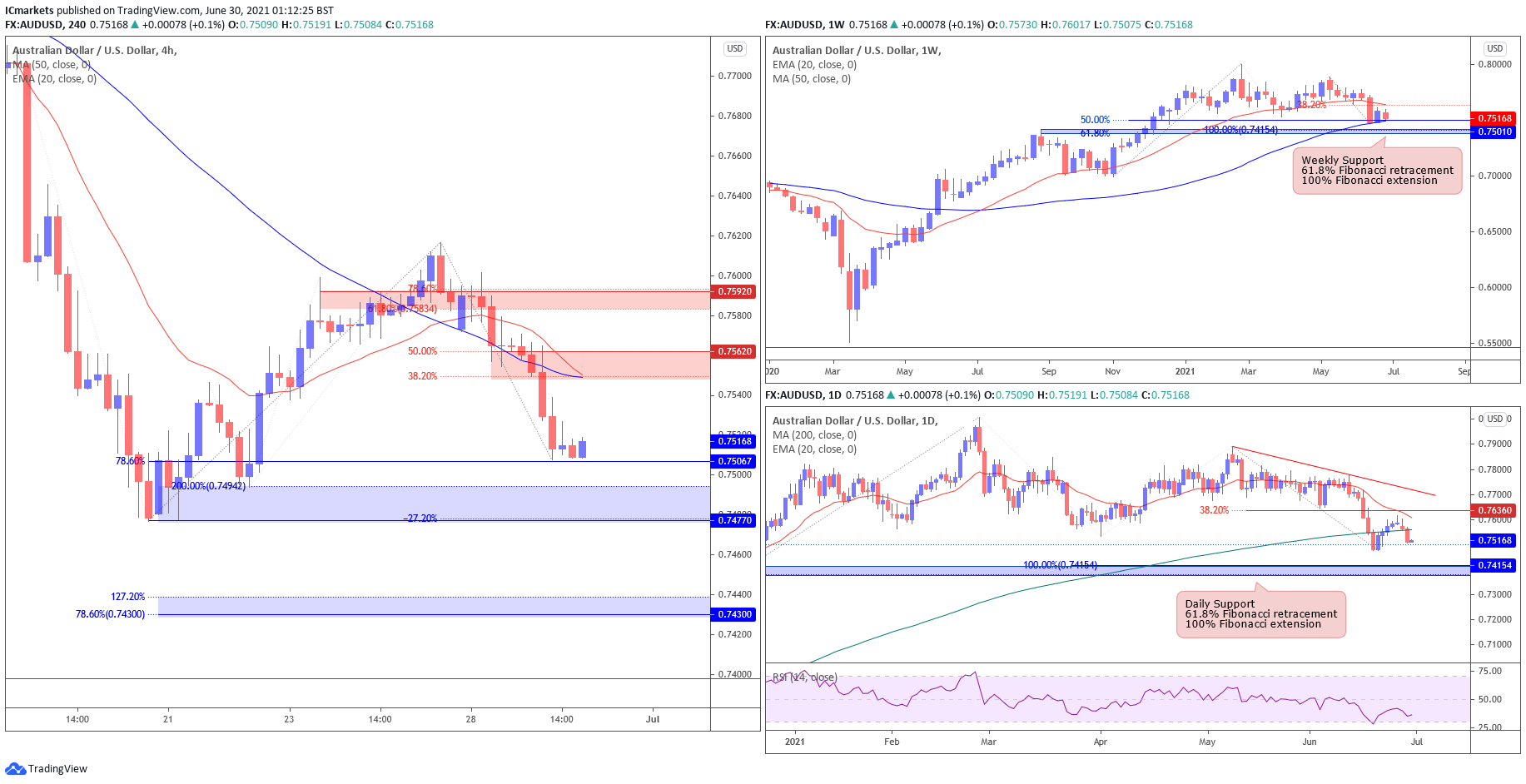Click 'EMA (20, close, 0)' legend on weekly chart
The image size is (1526, 784).
coord(814,65)
